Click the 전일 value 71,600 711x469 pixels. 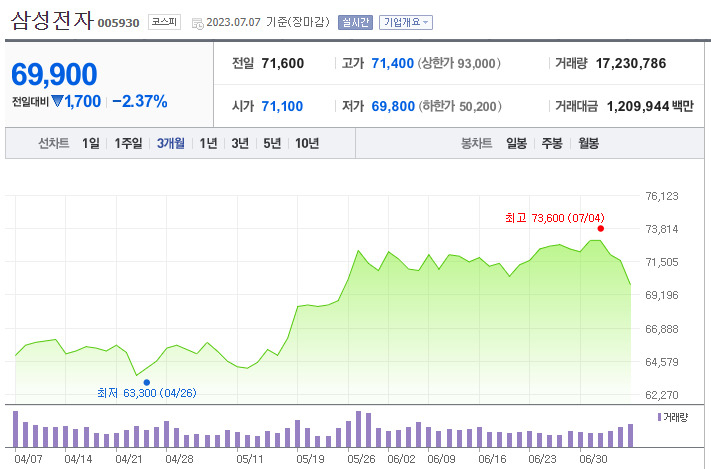(282, 63)
